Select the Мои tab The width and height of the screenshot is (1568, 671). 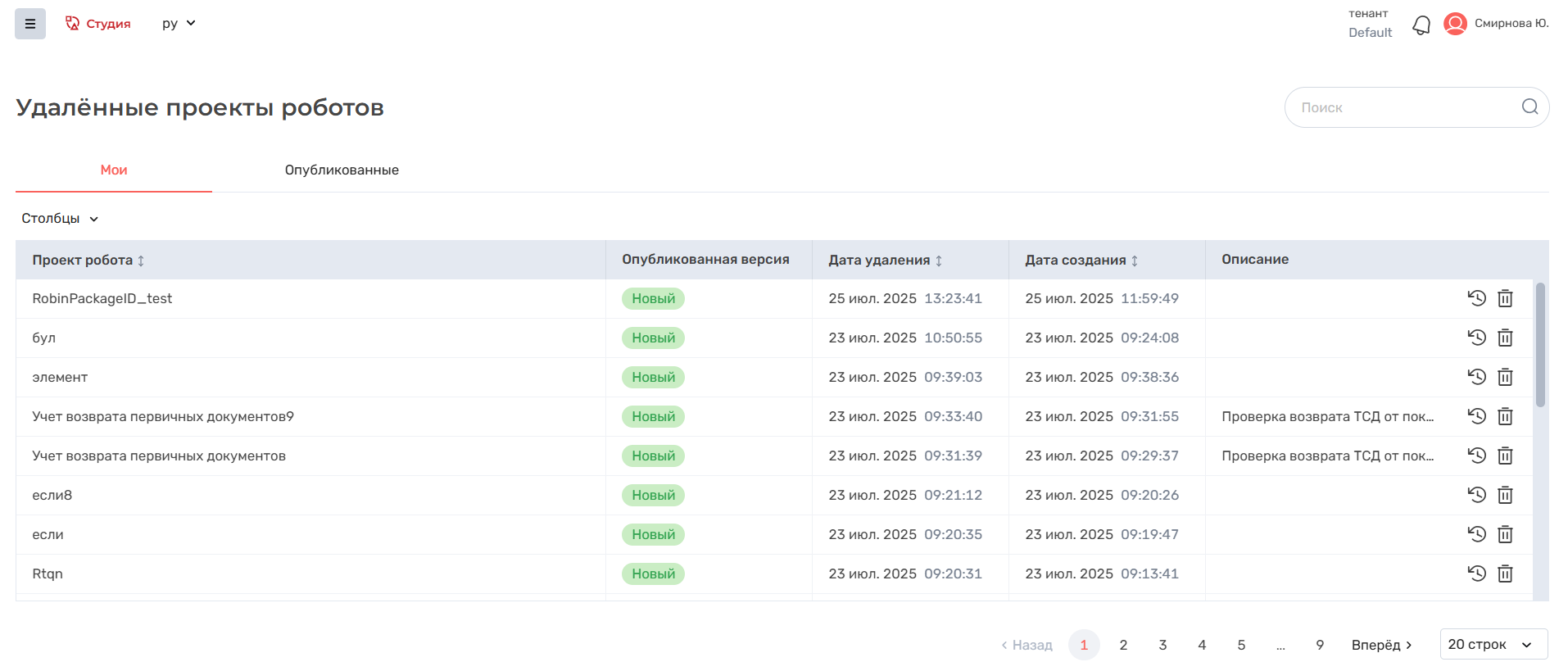[114, 170]
